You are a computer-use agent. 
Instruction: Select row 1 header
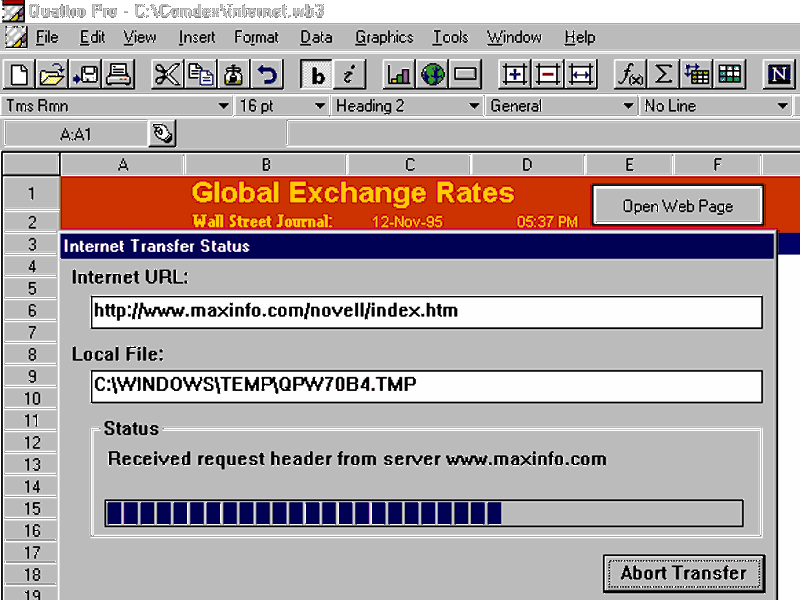coord(32,193)
